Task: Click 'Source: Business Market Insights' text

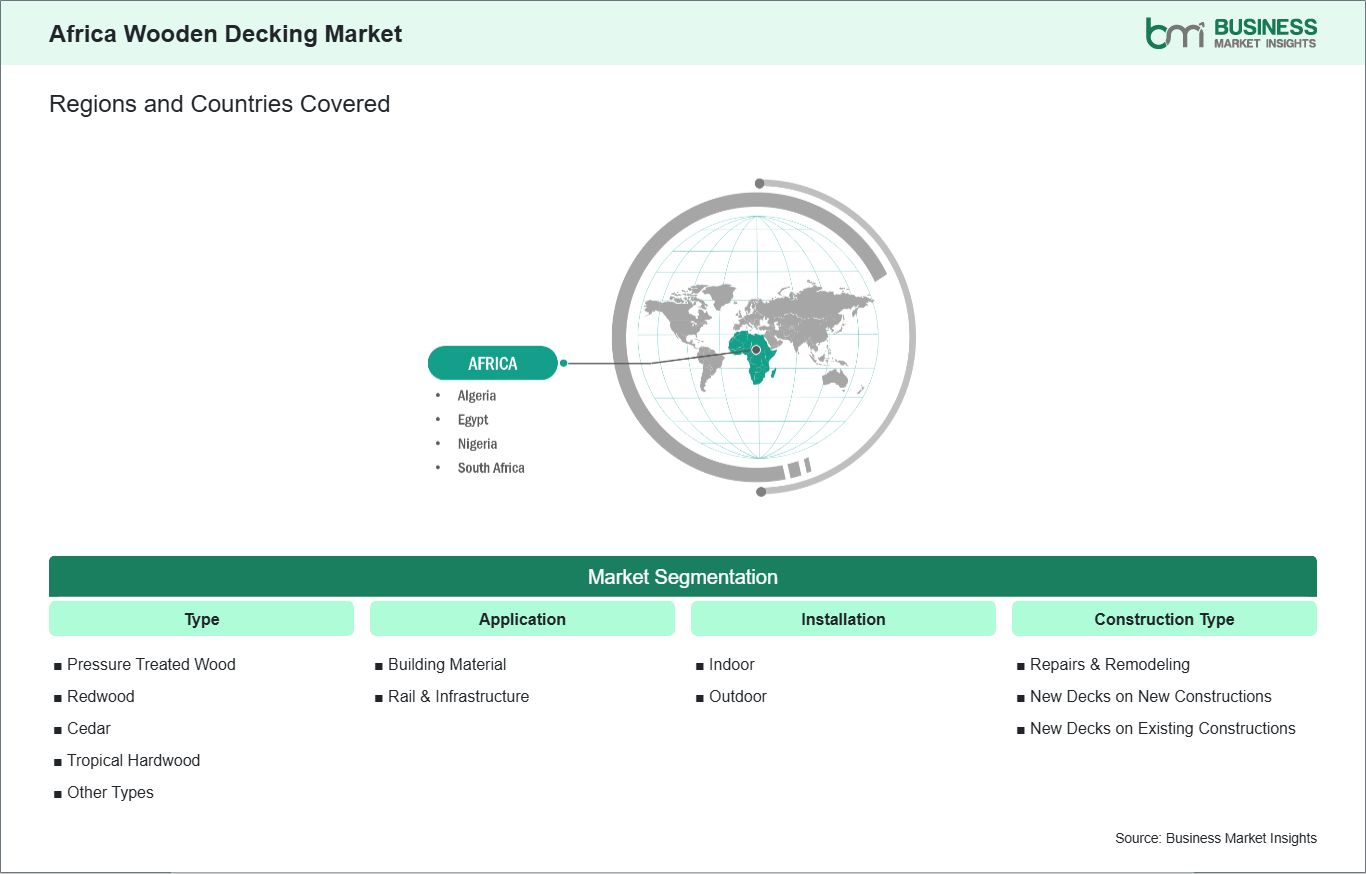Action: (1216, 838)
